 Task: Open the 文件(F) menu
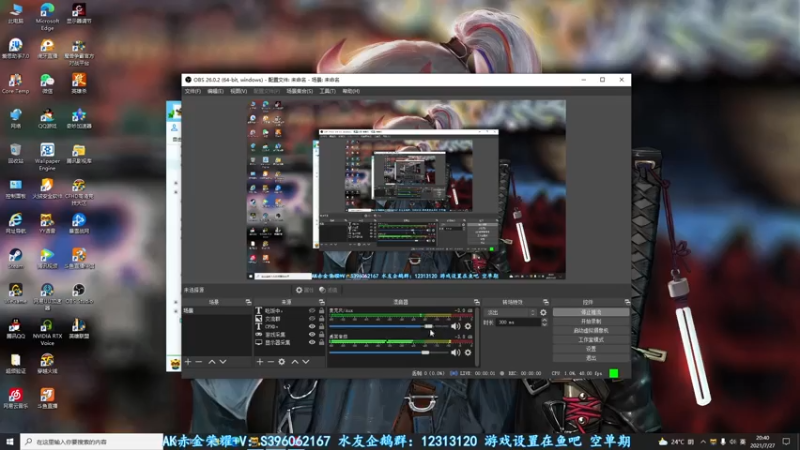pyautogui.click(x=192, y=91)
